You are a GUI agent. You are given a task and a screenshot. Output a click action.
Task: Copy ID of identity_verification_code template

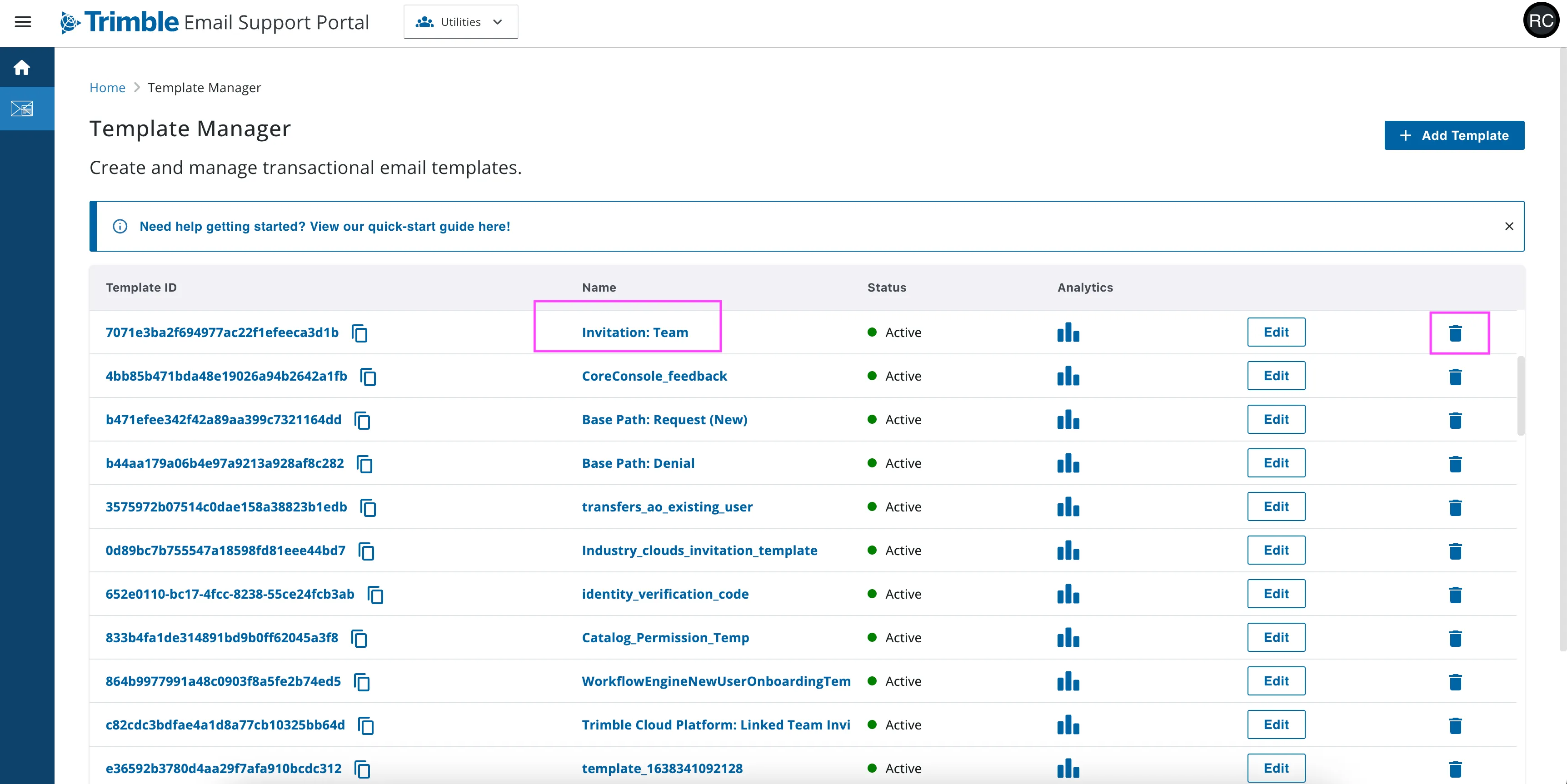(375, 595)
